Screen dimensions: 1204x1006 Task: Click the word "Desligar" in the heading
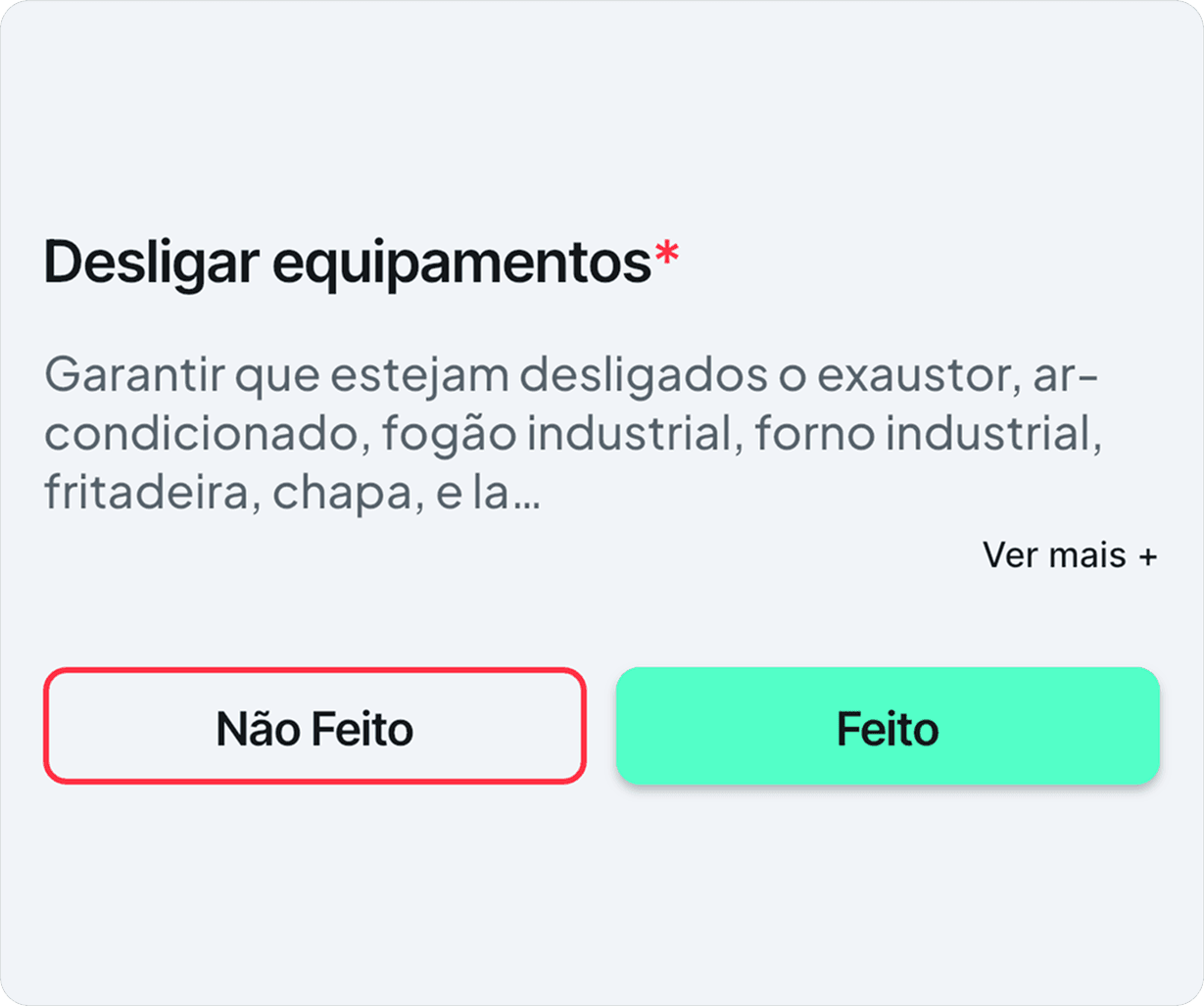pyautogui.click(x=151, y=263)
